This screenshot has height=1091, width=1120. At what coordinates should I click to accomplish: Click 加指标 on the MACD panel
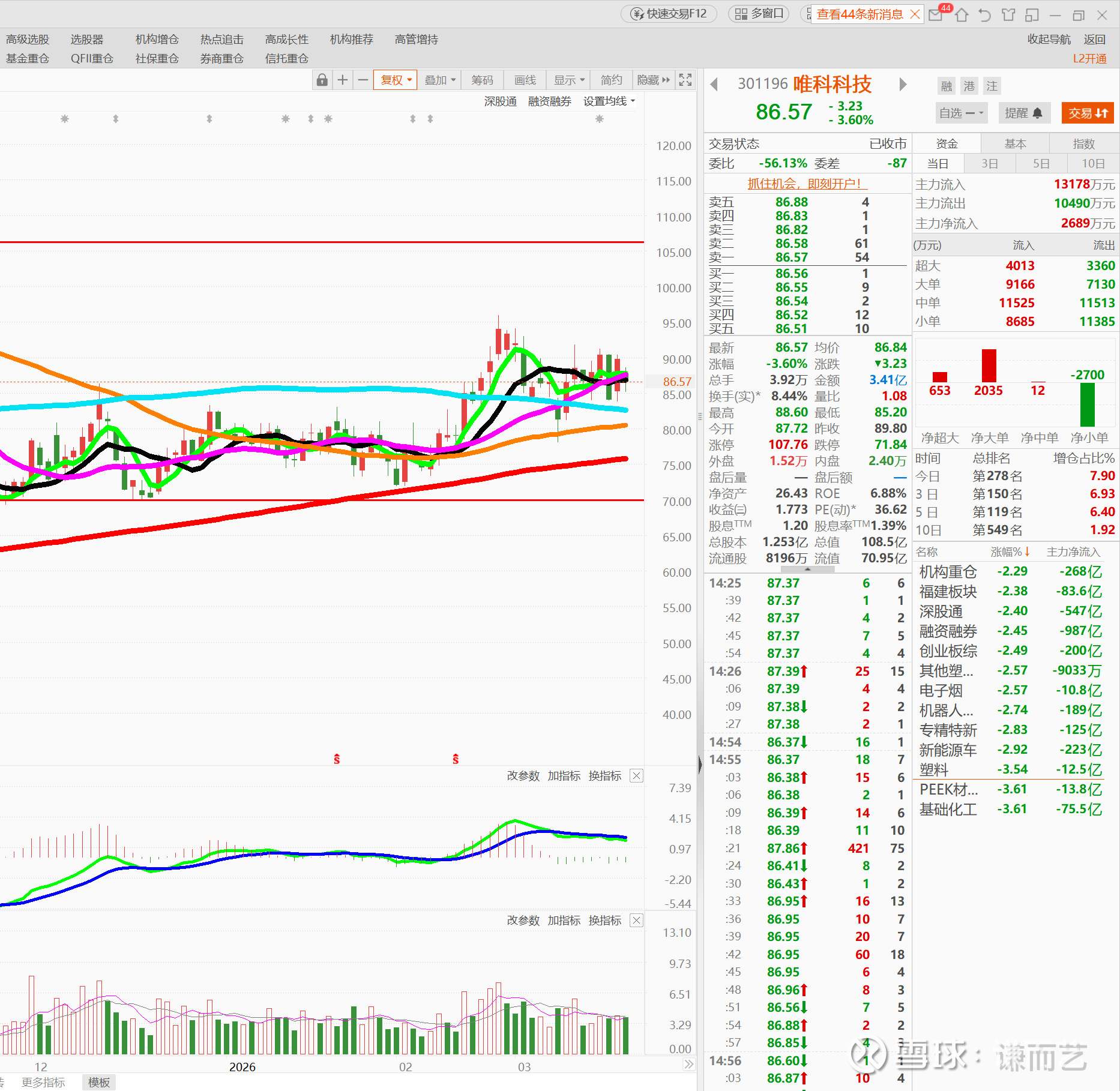[564, 776]
